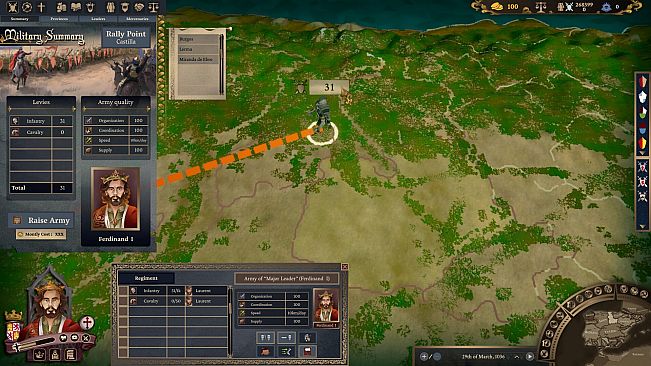Click the Organisation row in Army quality
The width and height of the screenshot is (651, 366).
coord(116,120)
